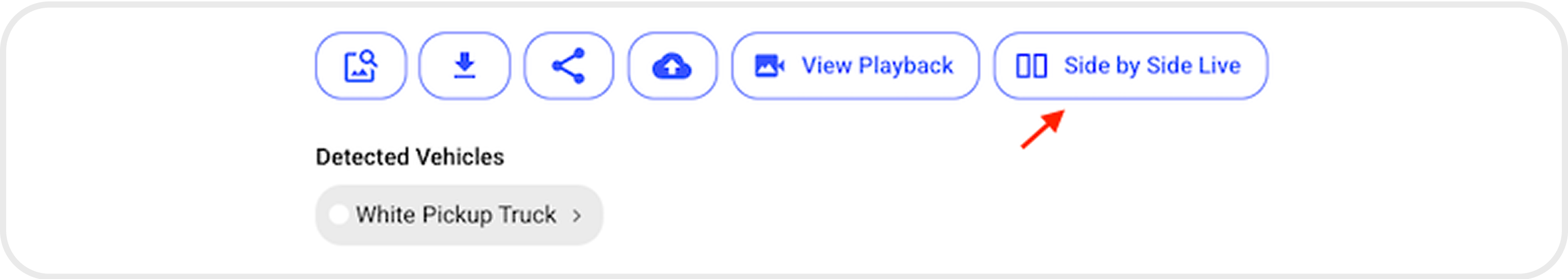Viewport: 1568px width, 279px height.
Task: Click the image search icon button
Action: (361, 66)
